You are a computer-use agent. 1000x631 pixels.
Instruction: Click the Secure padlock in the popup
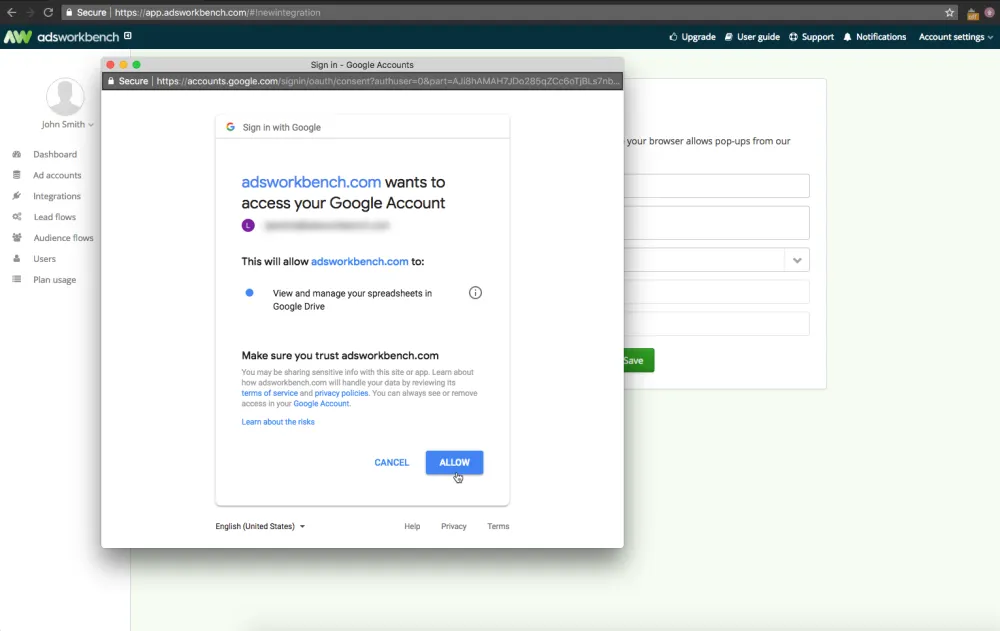click(111, 81)
